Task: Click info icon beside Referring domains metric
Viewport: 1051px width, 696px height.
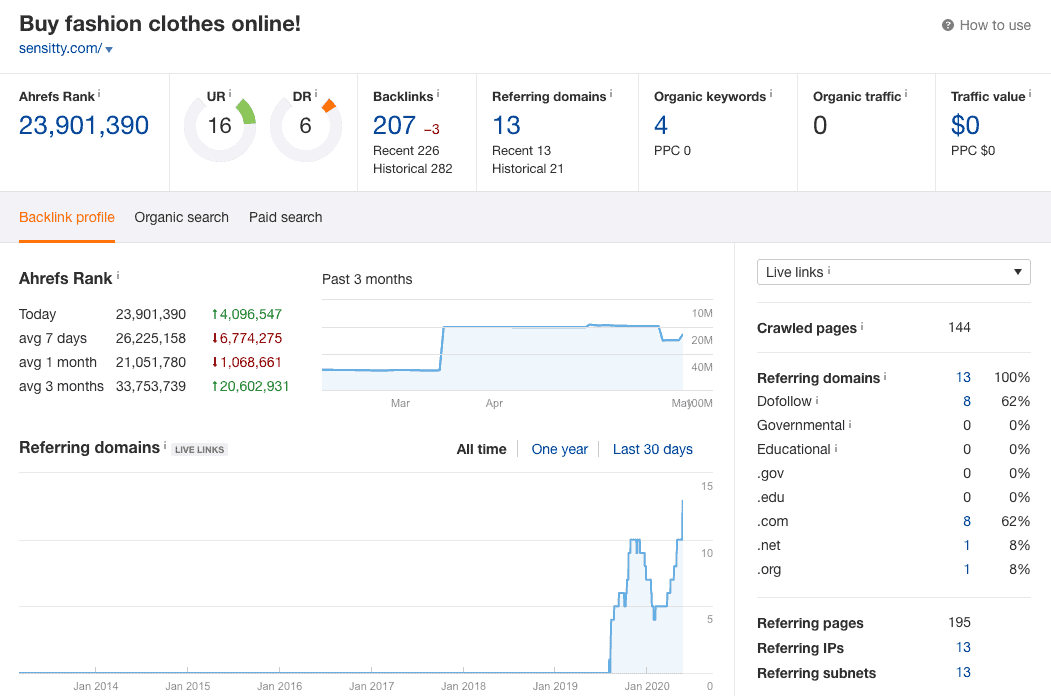Action: click(x=611, y=94)
